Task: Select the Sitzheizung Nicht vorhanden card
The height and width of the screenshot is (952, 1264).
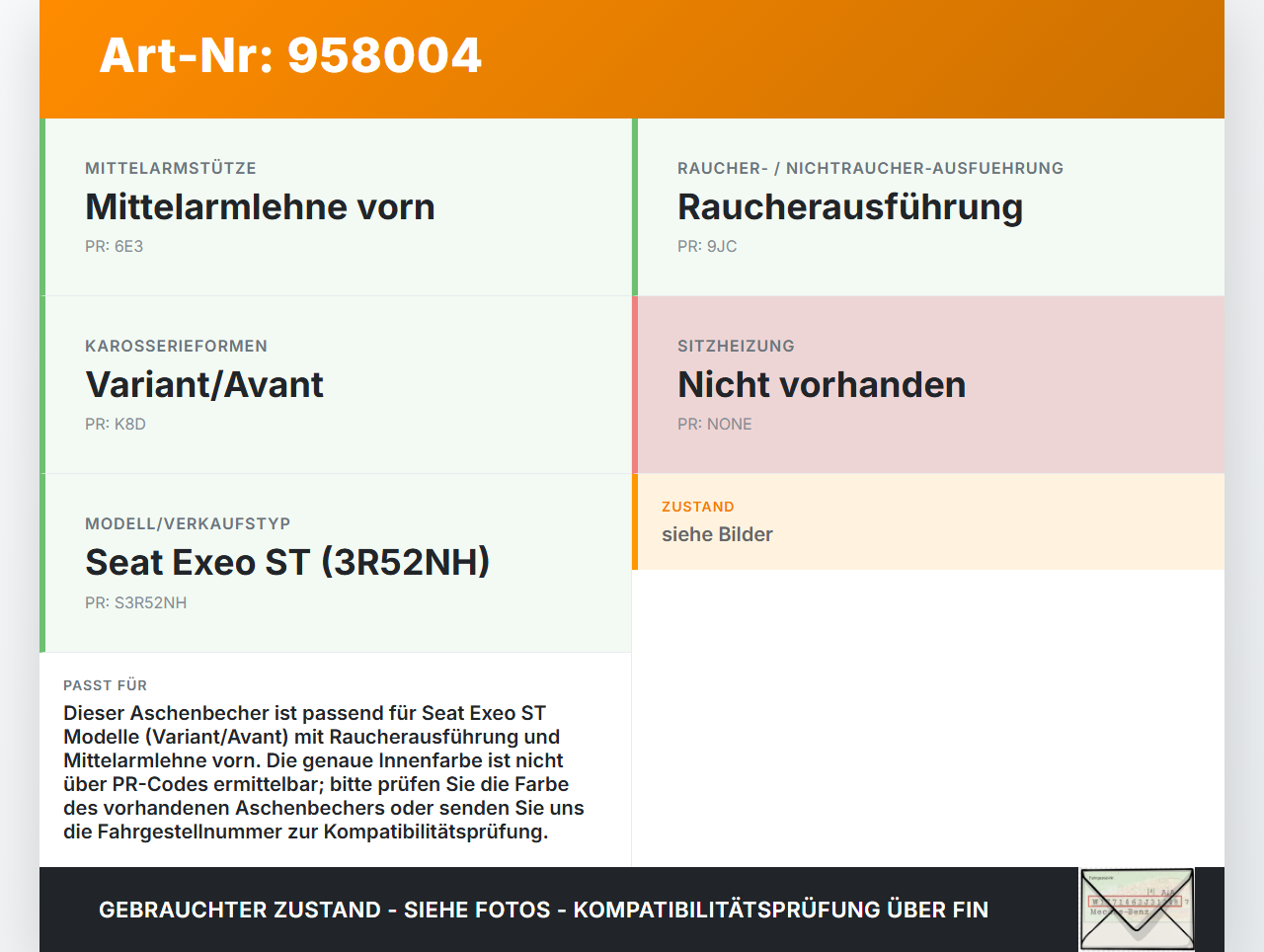Action: click(x=928, y=384)
